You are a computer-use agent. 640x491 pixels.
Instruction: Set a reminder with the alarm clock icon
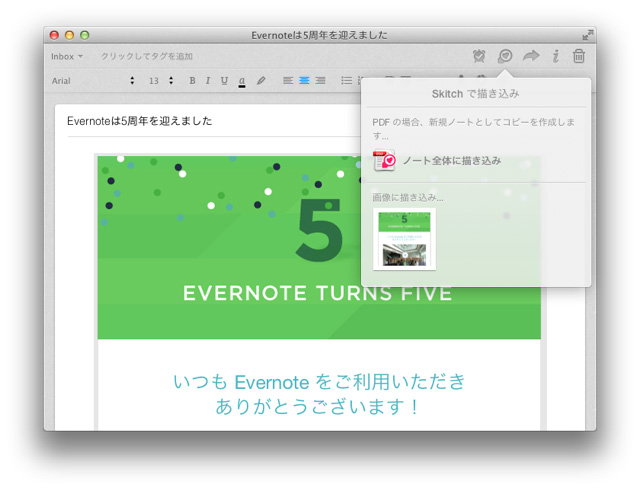click(x=479, y=56)
